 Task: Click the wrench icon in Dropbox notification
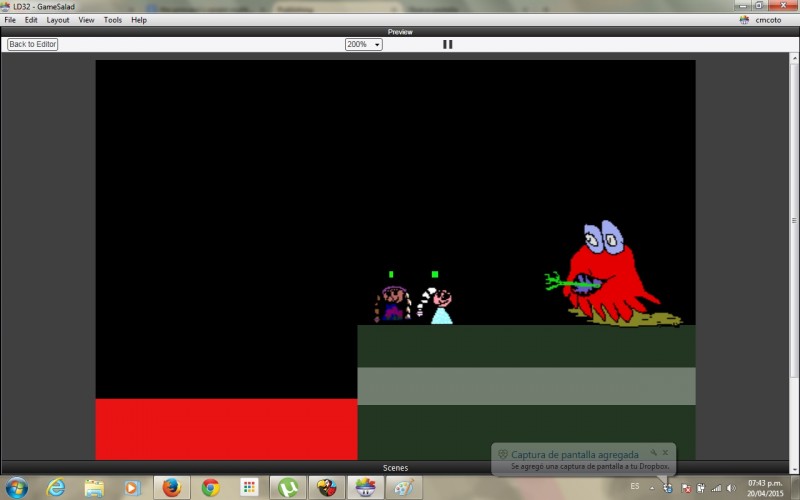coord(653,452)
